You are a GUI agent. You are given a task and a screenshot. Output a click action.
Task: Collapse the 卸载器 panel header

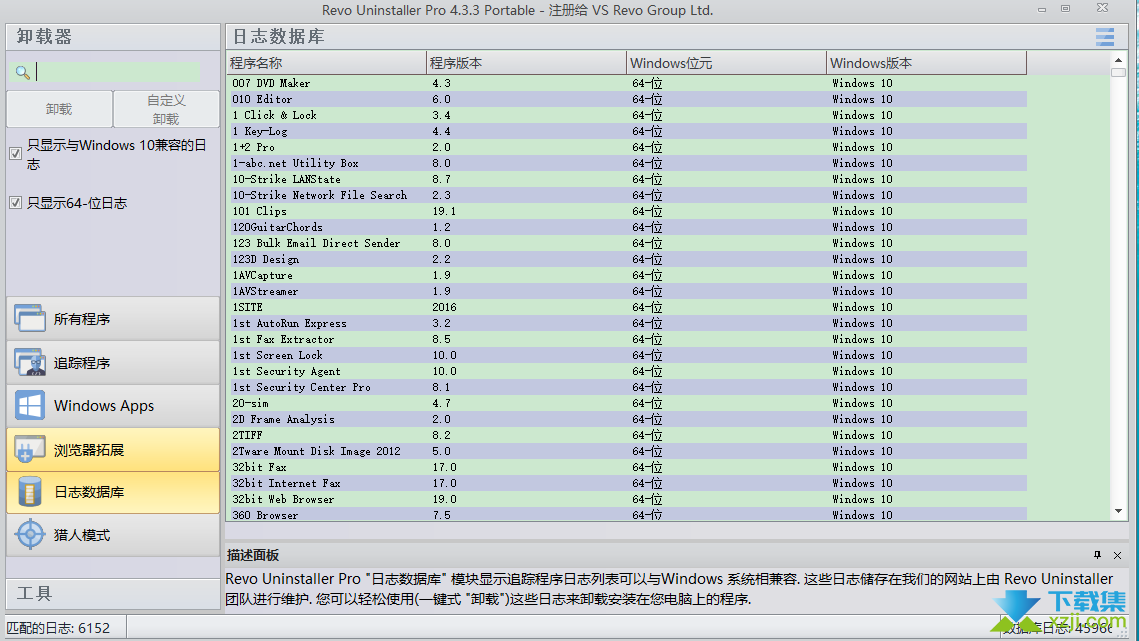point(113,37)
